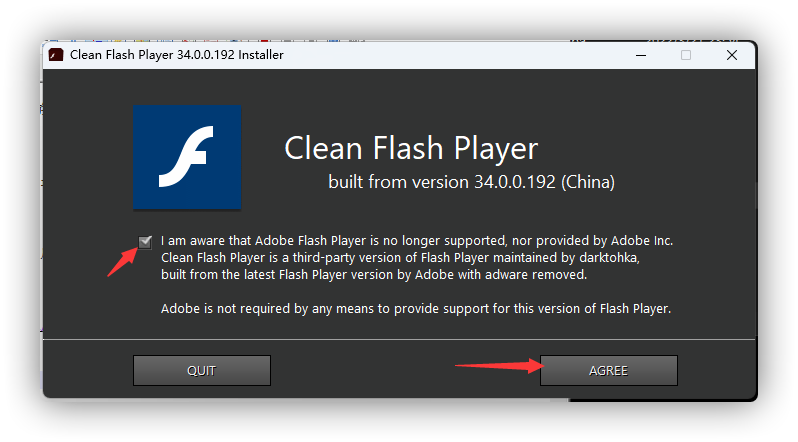Click the Flash icon in the title bar

(x=57, y=55)
